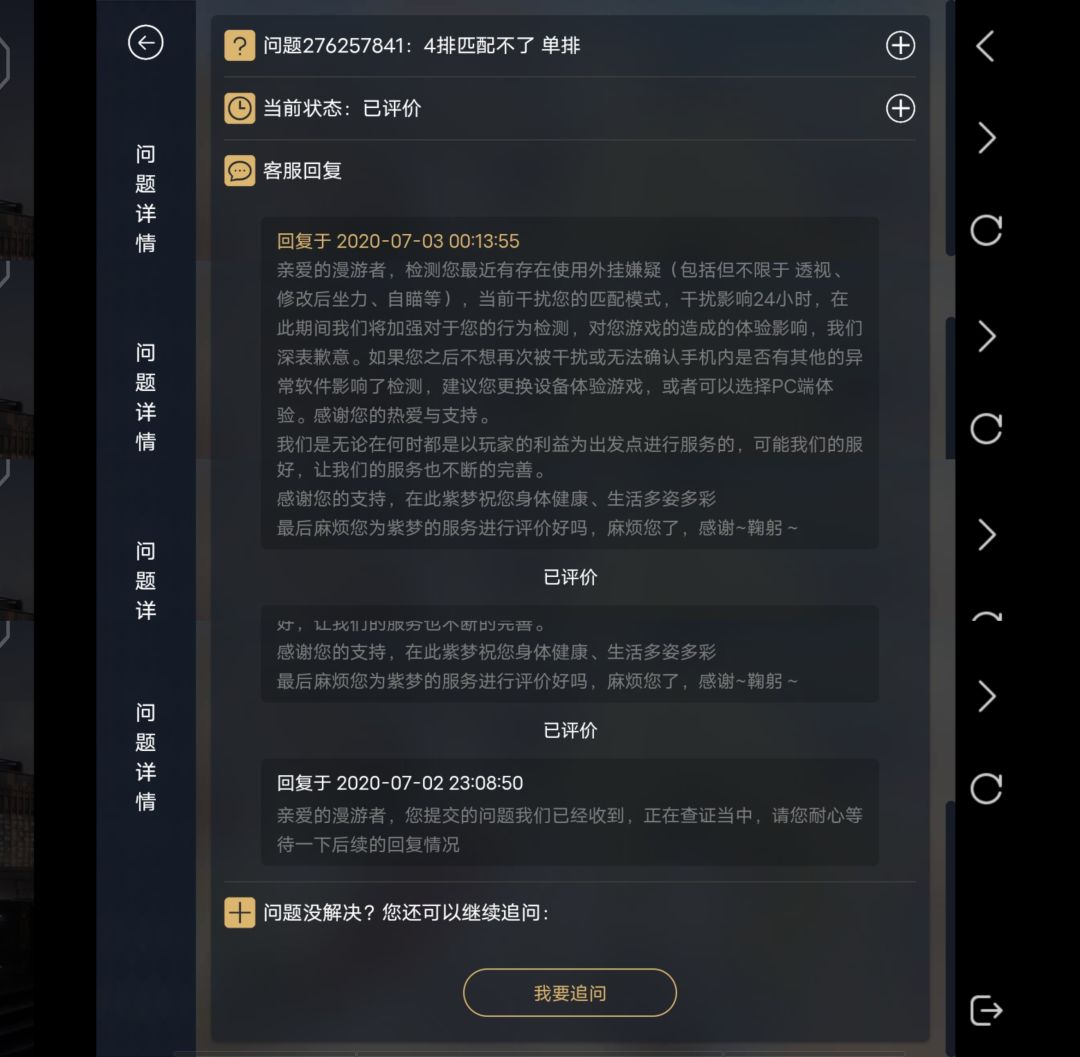Image resolution: width=1080 pixels, height=1057 pixels.
Task: Click the yellow plus icon beside 问题没解决
Action: (x=240, y=912)
